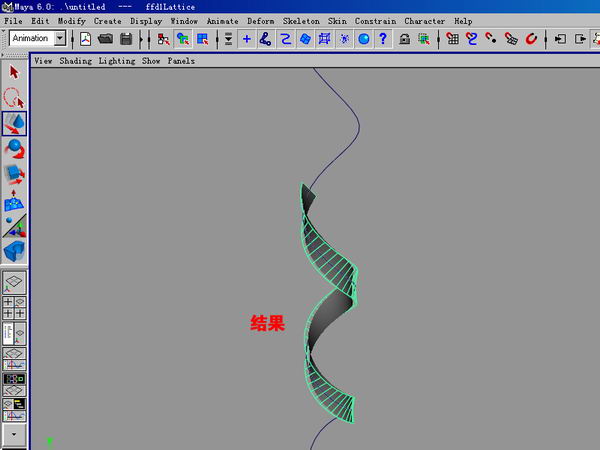Image resolution: width=600 pixels, height=450 pixels.
Task: Open the Skeleton menu
Action: 301,21
